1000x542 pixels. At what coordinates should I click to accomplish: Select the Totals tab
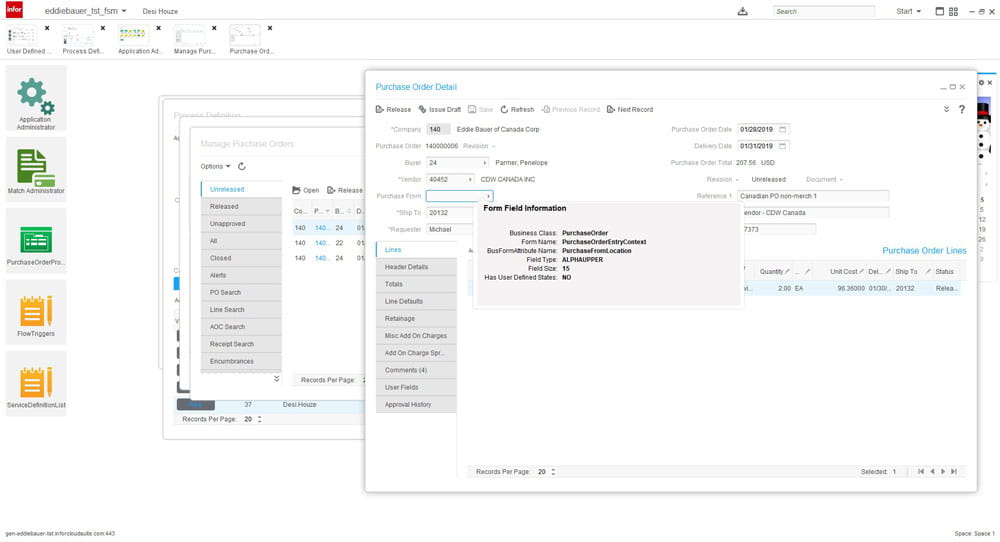[x=416, y=284]
